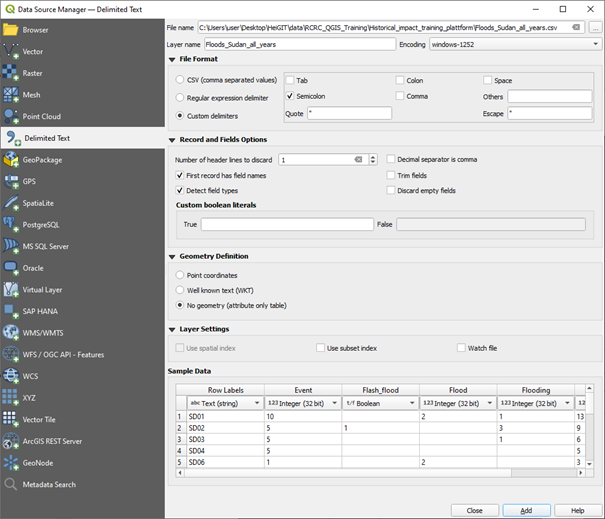
Task: Choose the Mesh layer icon
Action: point(11,95)
